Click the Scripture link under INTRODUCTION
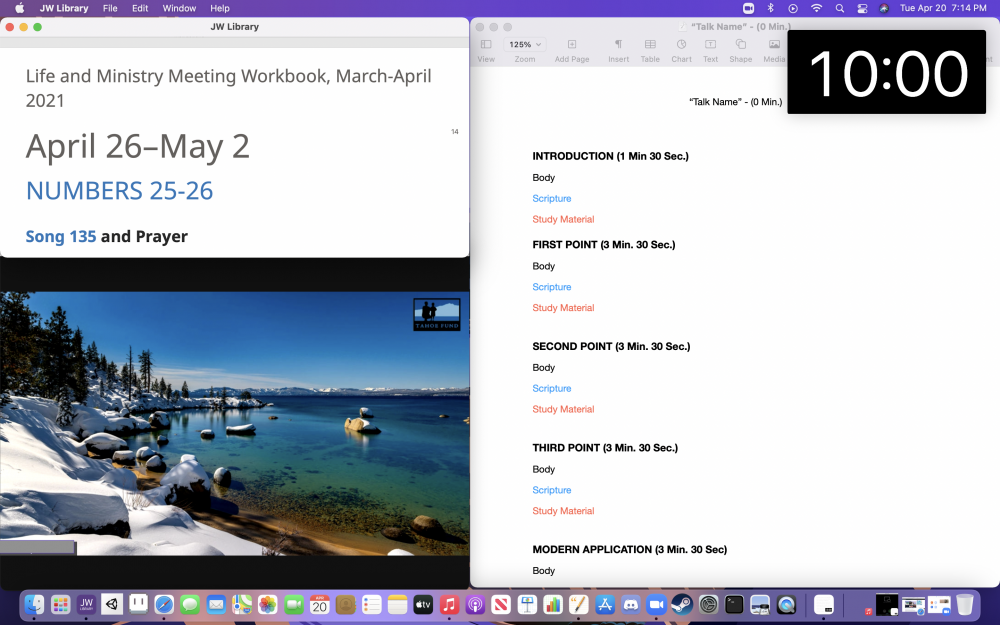The height and width of the screenshot is (625, 1000). [551, 198]
